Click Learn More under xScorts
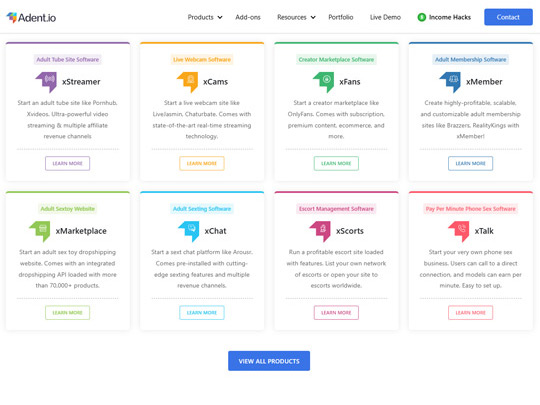The image size is (540, 405). tap(336, 313)
